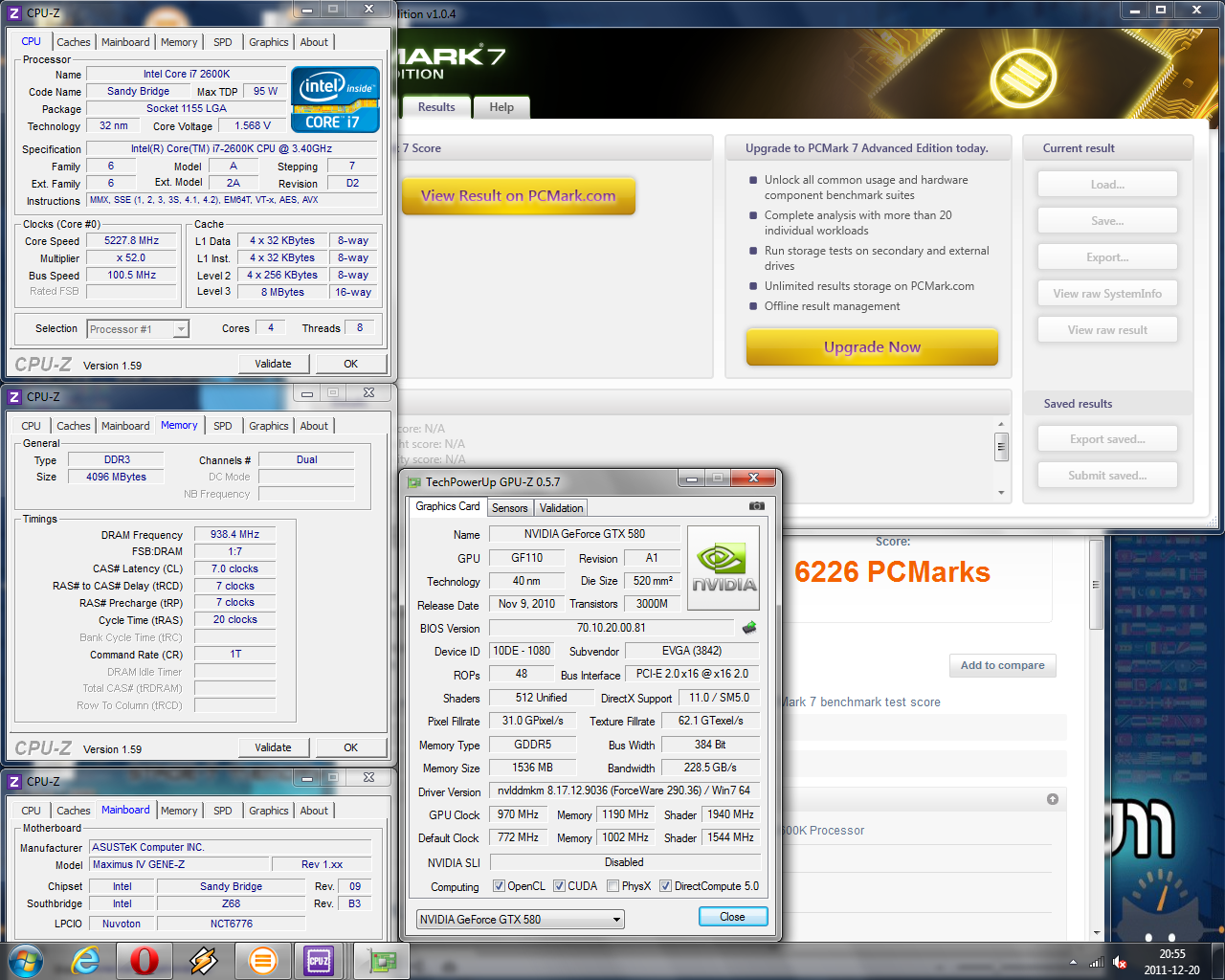Show hidden tray icons arrow

[1073, 963]
